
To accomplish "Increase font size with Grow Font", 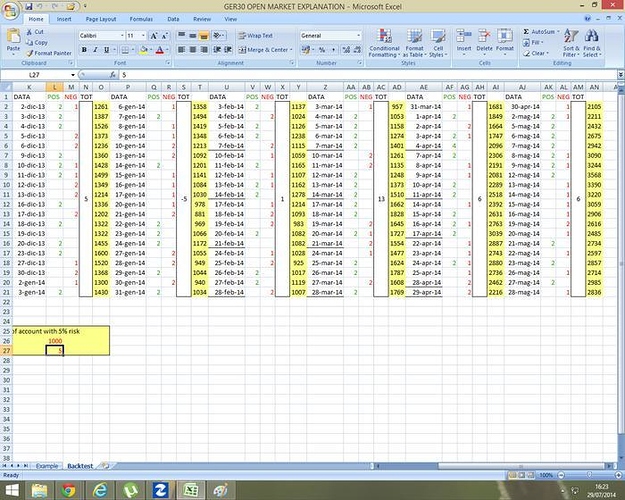I will (x=153, y=36).
